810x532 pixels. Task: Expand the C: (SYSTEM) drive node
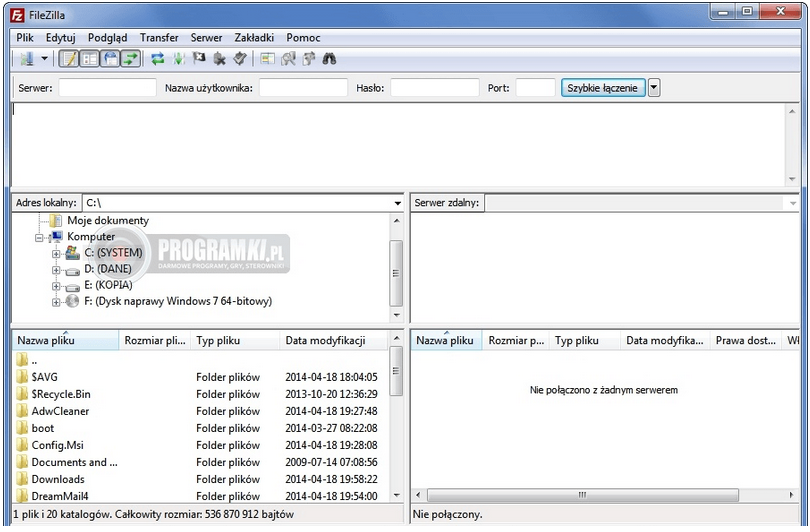click(x=56, y=254)
